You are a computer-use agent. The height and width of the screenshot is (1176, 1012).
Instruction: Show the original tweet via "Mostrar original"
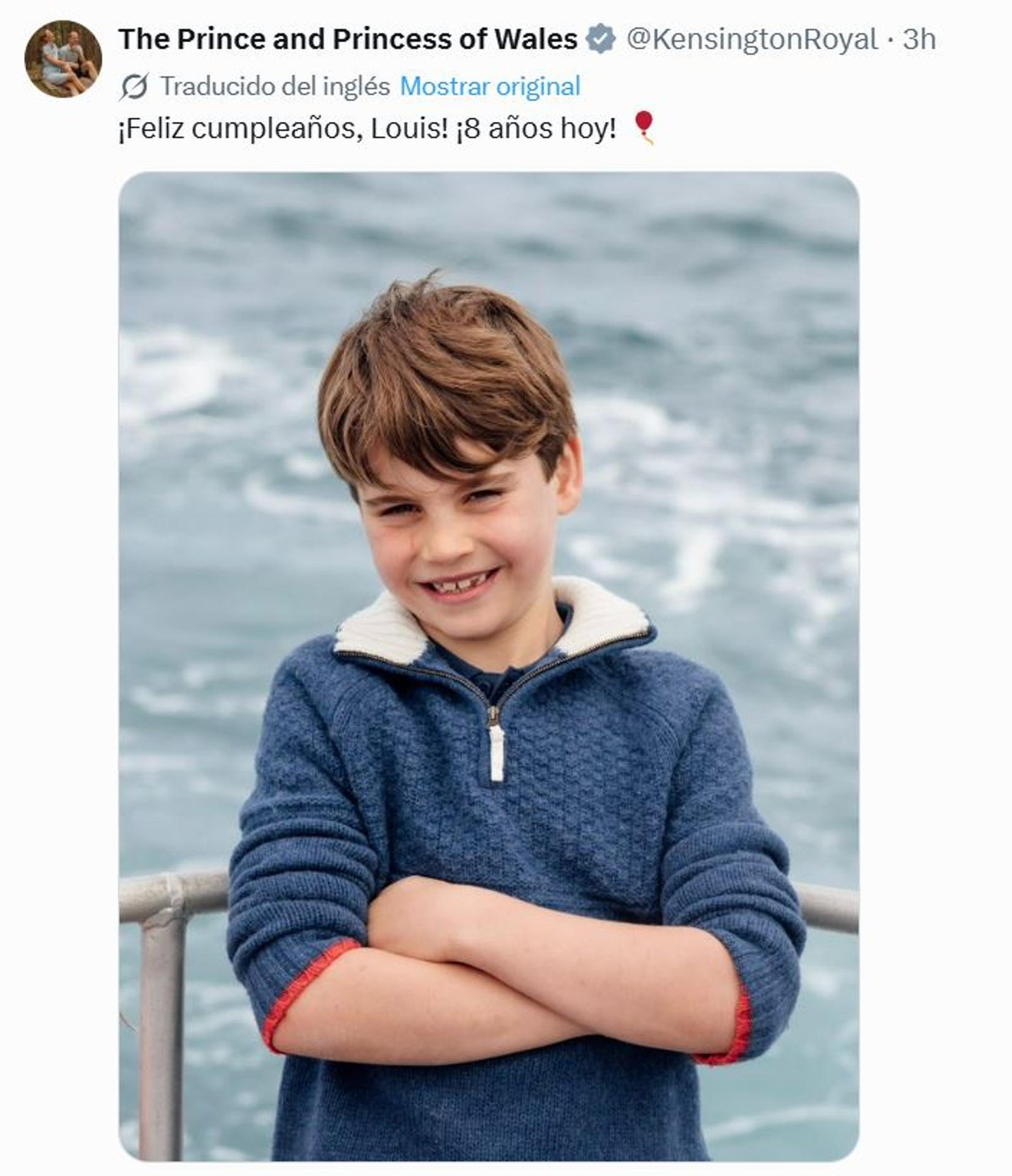490,87
